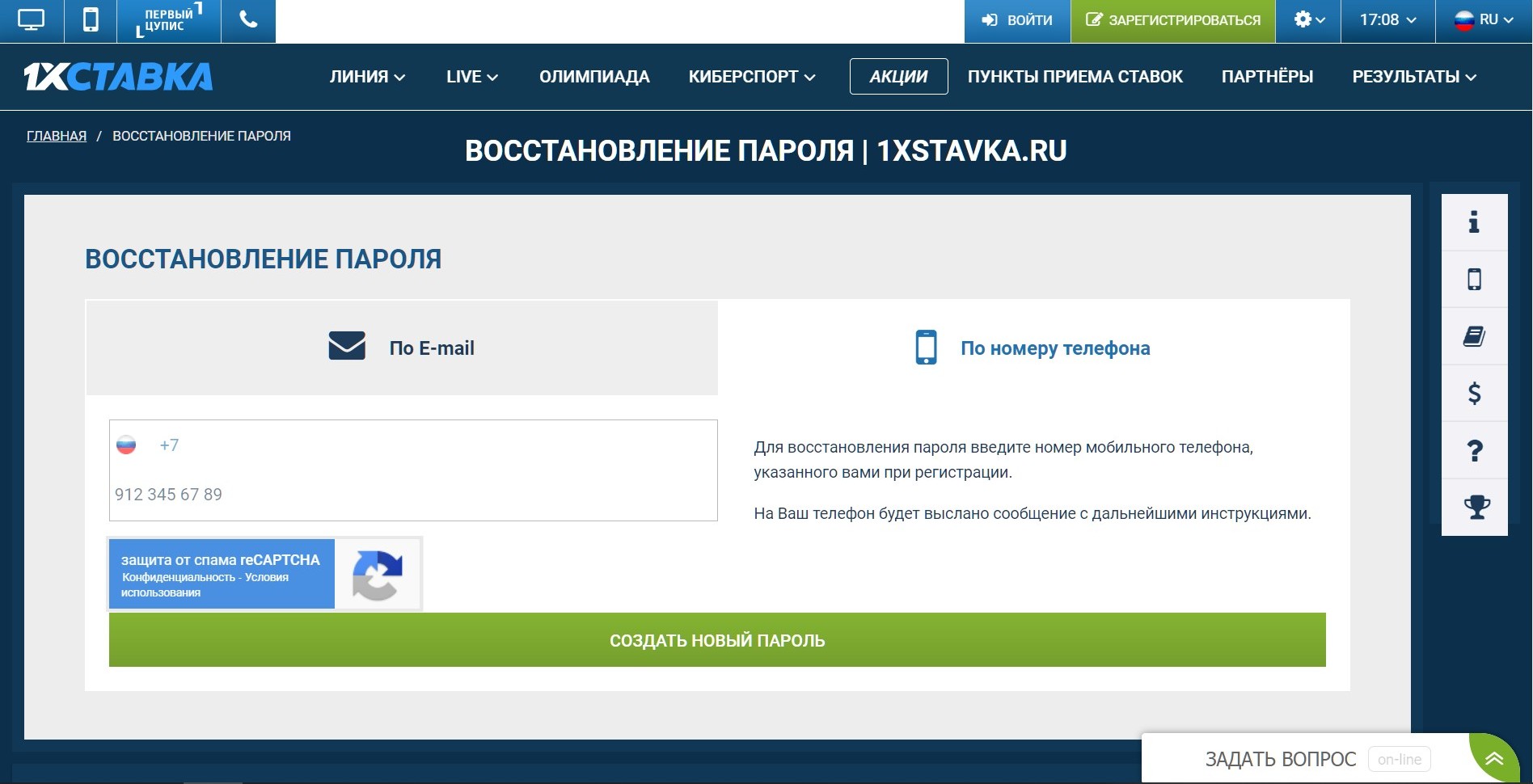Open sidebar dollar payments icon
The height and width of the screenshot is (784, 1533).
(1474, 394)
